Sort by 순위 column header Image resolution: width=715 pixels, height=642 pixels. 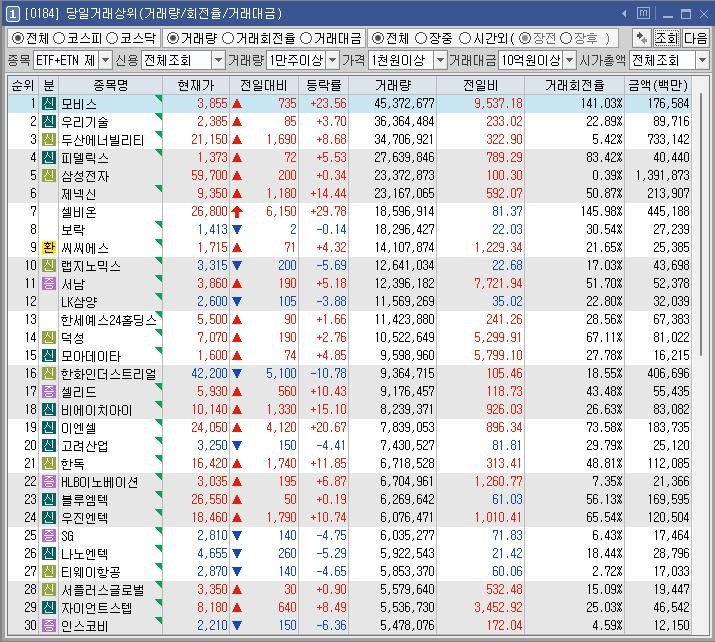23,85
